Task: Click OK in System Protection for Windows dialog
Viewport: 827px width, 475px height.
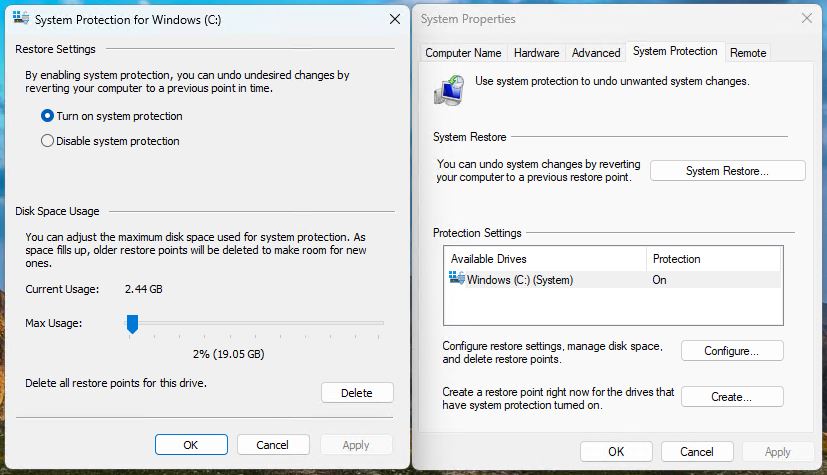Action: click(x=191, y=444)
